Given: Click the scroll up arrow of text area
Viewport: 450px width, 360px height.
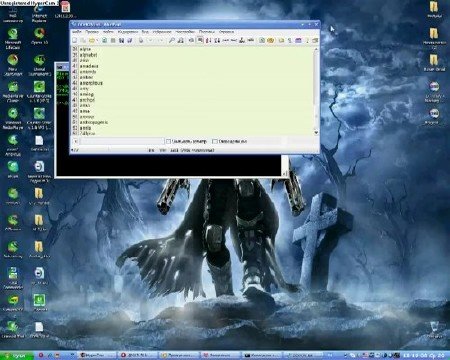Looking at the screenshot, I should pos(316,49).
